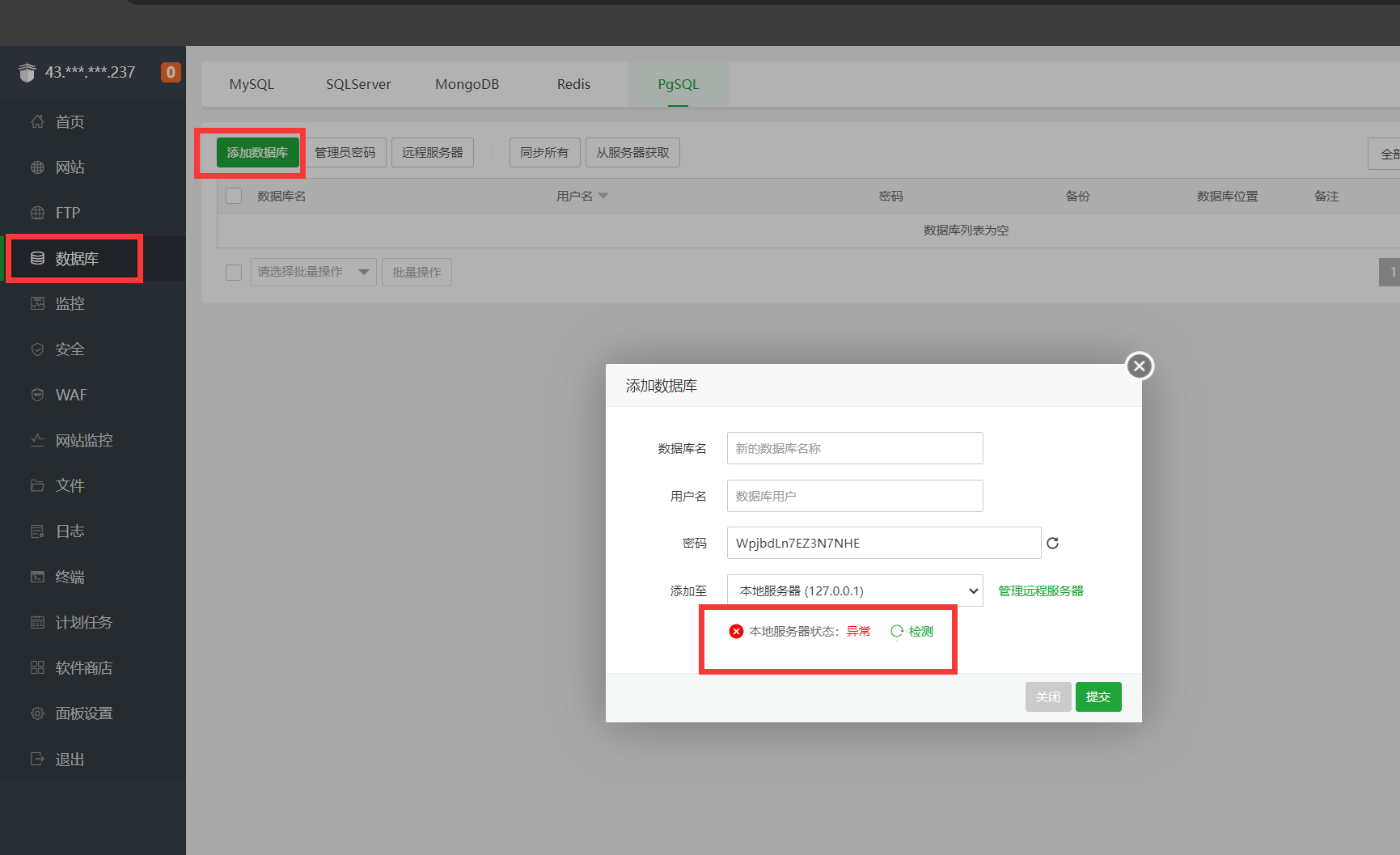Tick the checkbox beside the batch operation selector
Screen dimensions: 1400x855
pyautogui.click(x=234, y=273)
